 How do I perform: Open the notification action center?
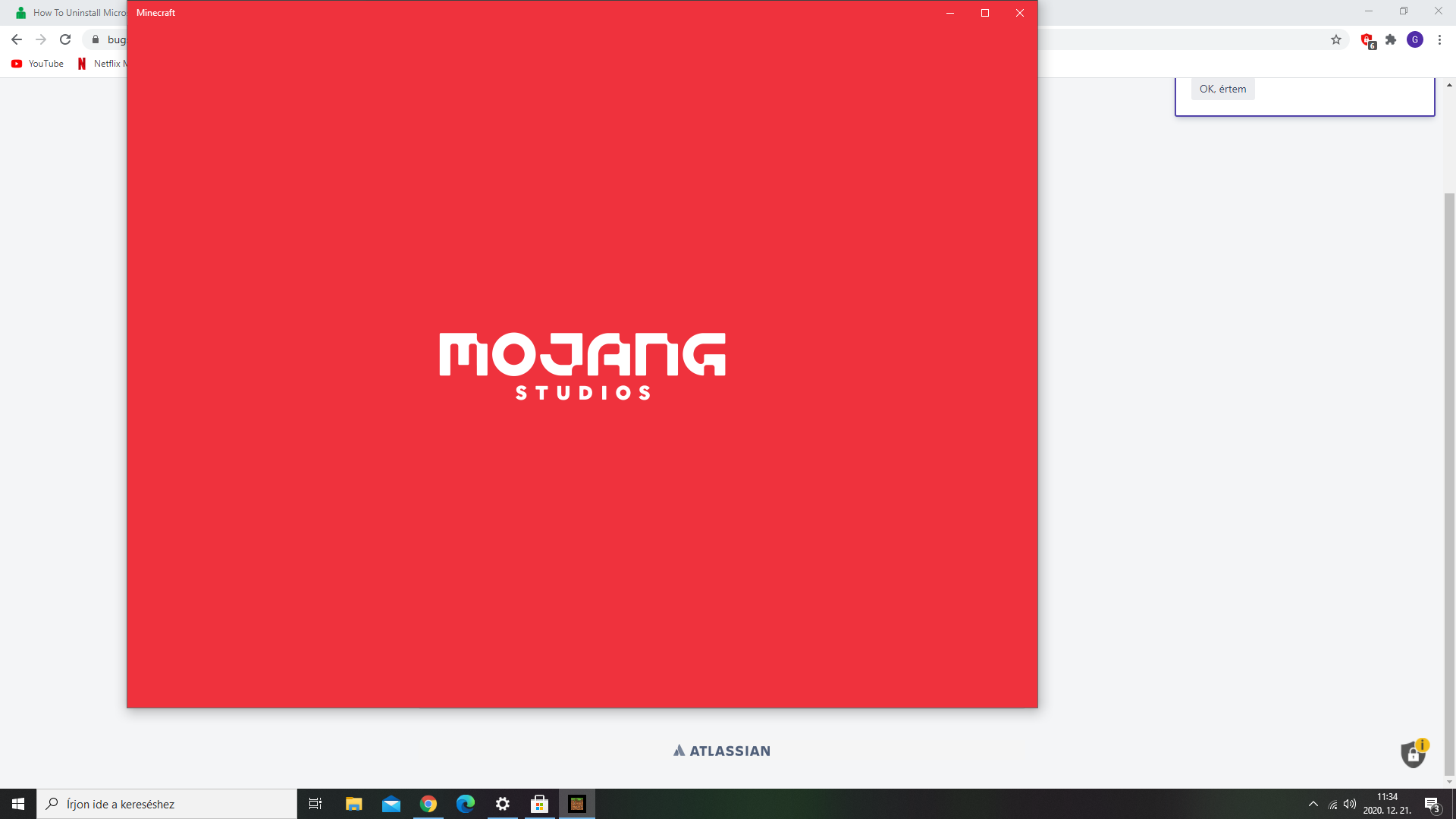tap(1432, 804)
